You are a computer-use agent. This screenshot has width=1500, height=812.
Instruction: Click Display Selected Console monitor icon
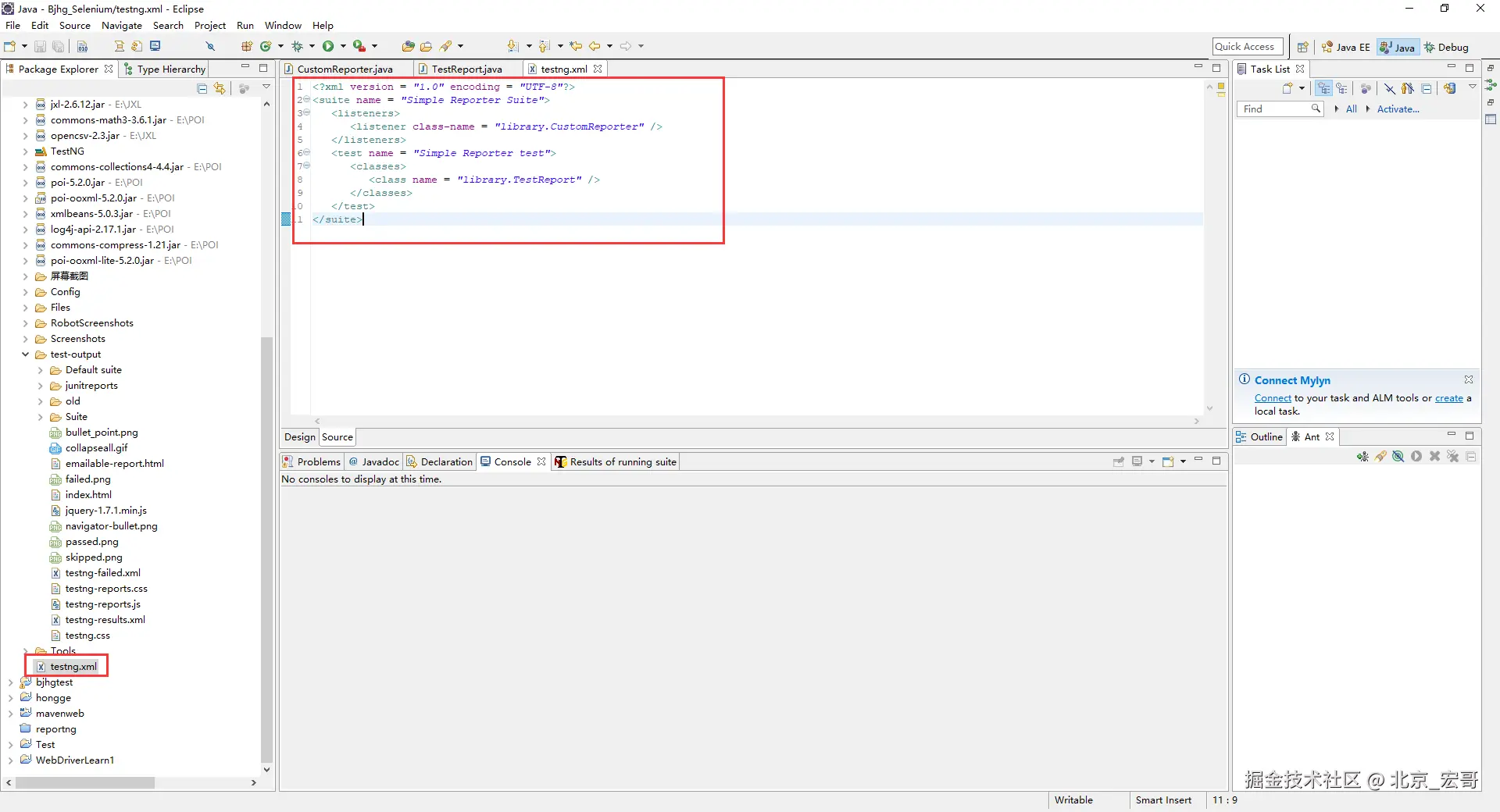1137,461
